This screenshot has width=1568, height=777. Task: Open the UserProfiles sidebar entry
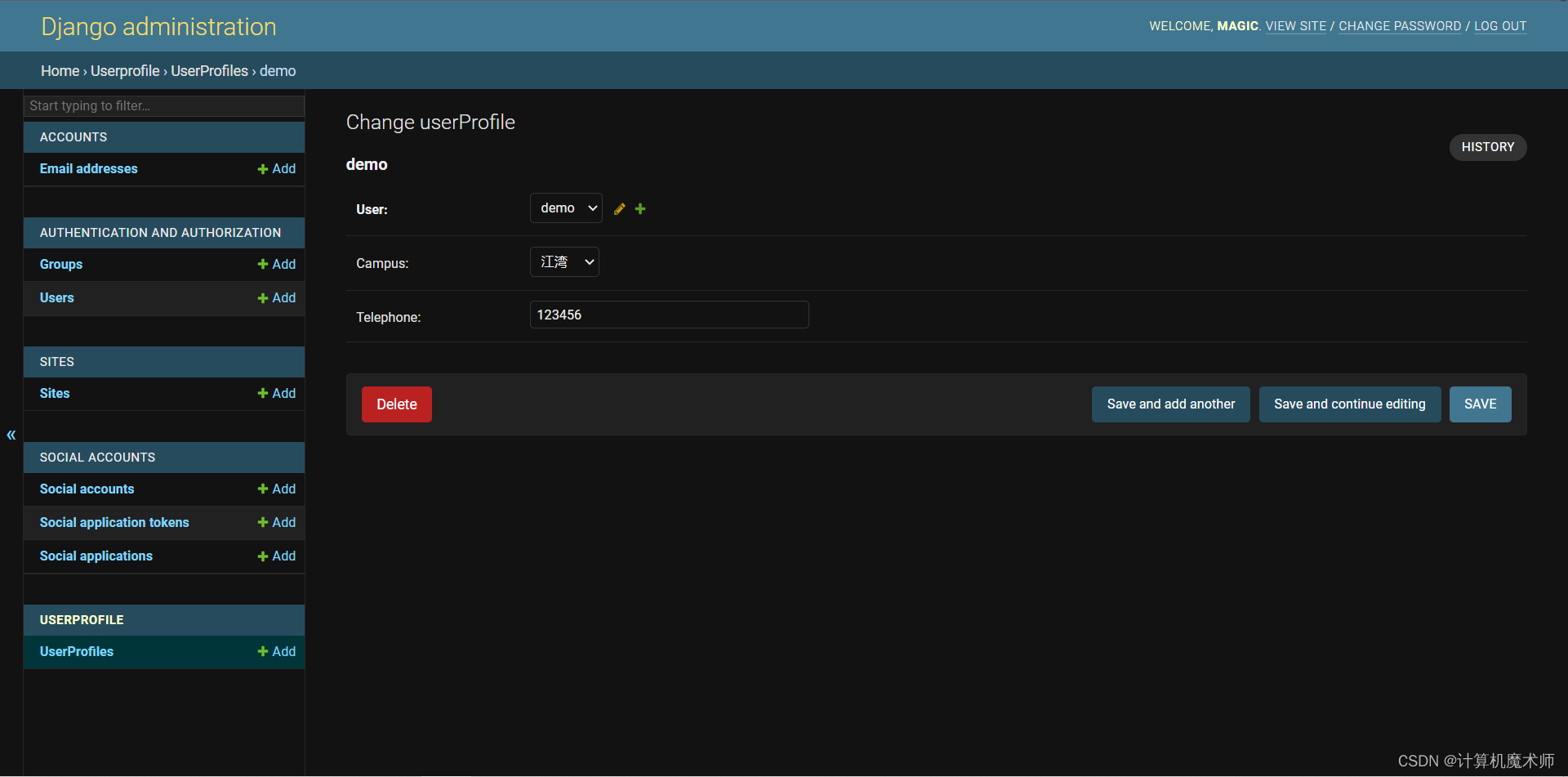(77, 652)
